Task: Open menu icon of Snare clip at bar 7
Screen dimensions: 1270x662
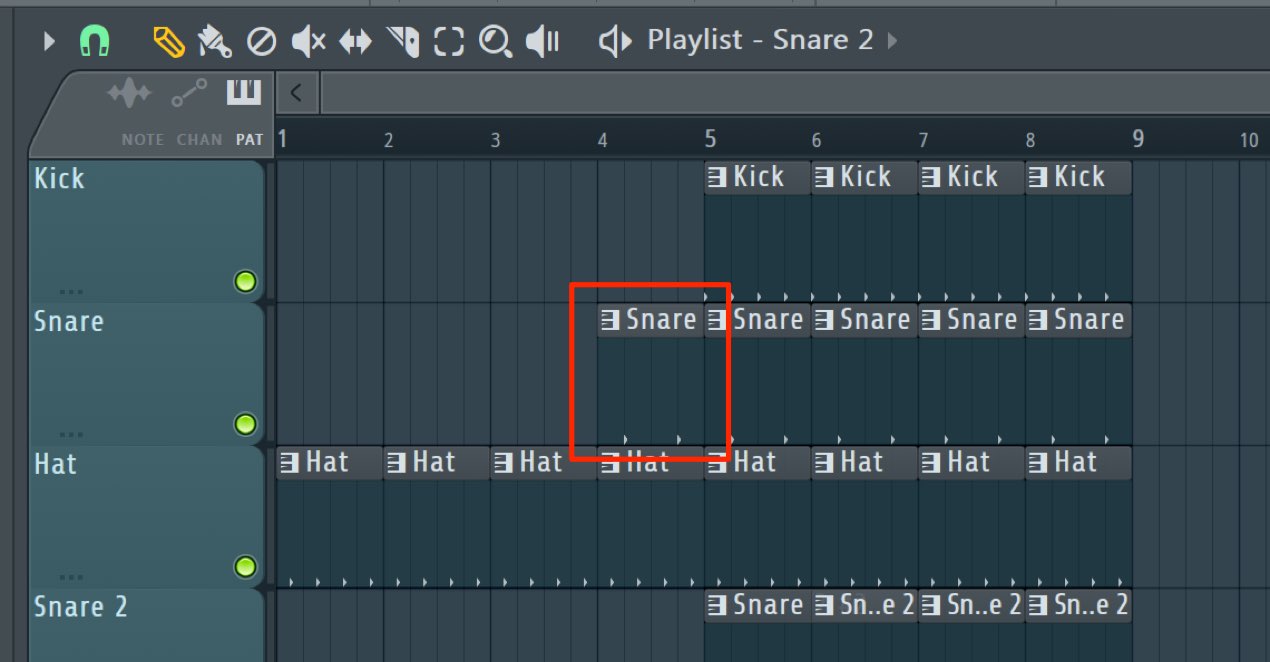Action: pos(930,321)
